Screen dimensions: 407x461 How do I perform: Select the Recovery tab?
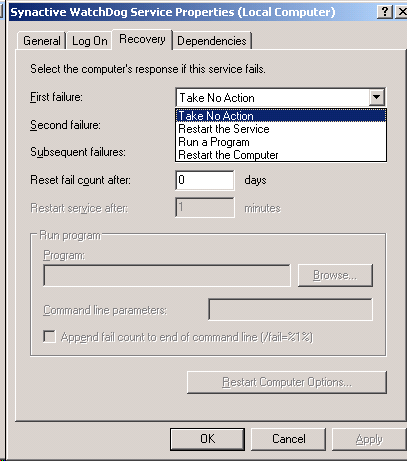click(142, 39)
